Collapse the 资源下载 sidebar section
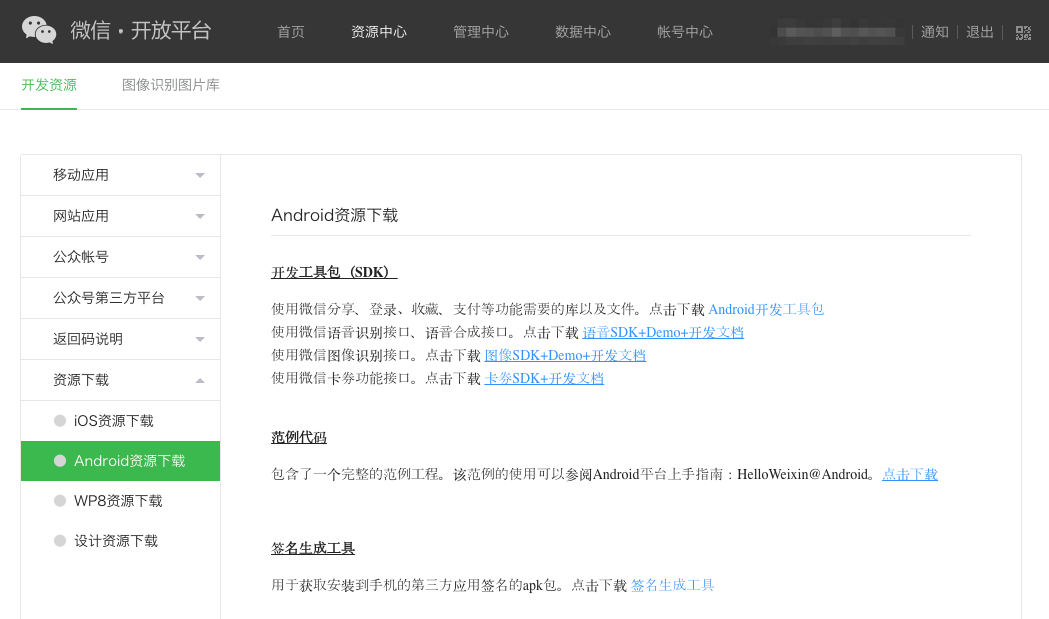The height and width of the screenshot is (619, 1049). pyautogui.click(x=120, y=379)
